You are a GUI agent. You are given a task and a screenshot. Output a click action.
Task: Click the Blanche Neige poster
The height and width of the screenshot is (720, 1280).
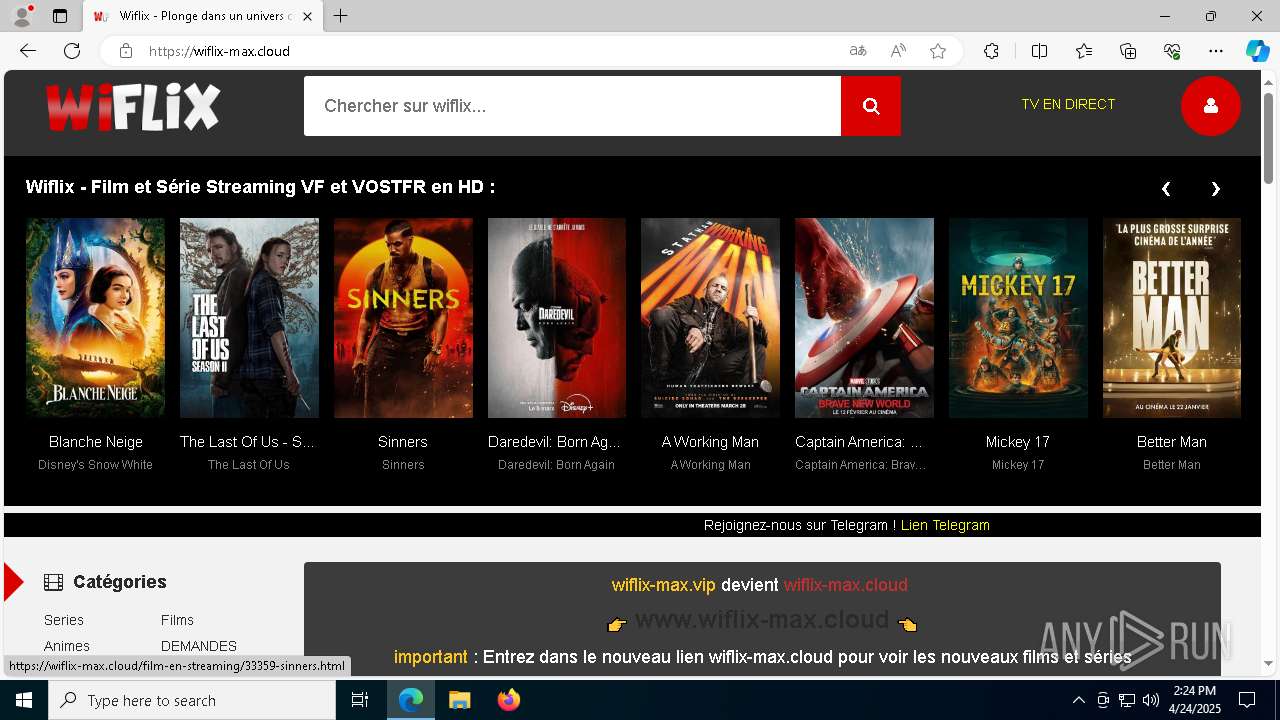[x=96, y=318]
